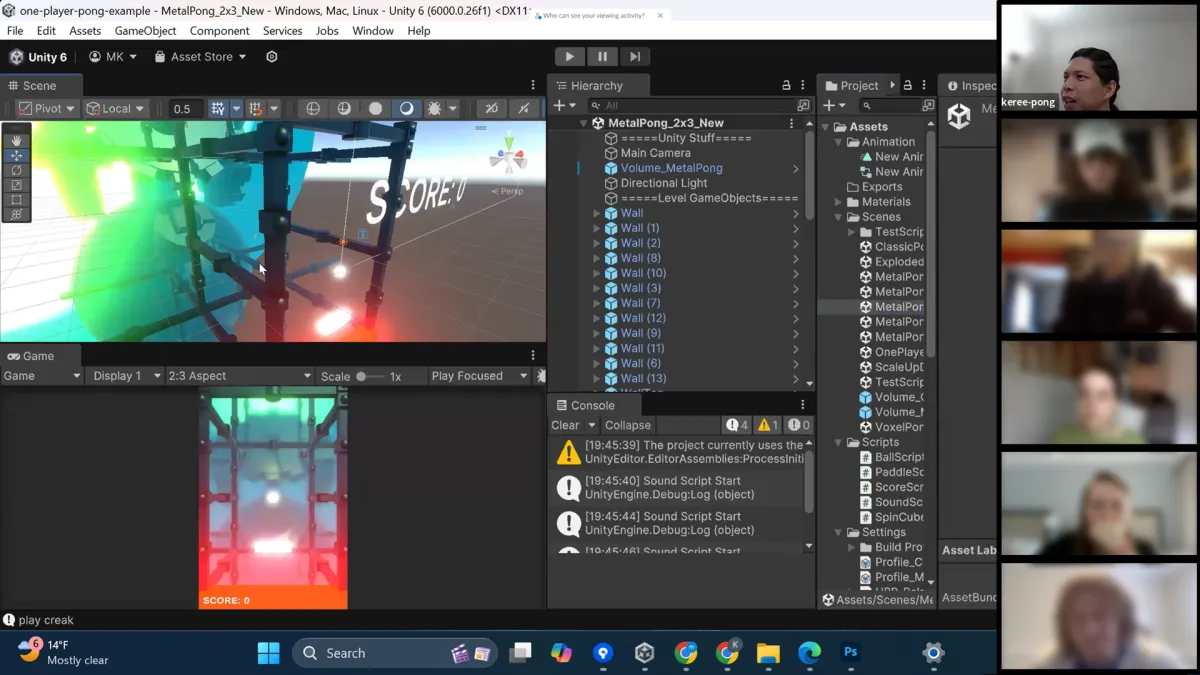The height and width of the screenshot is (675, 1200).
Task: Open Hierarchy search-by-type window icon
Action: click(803, 105)
